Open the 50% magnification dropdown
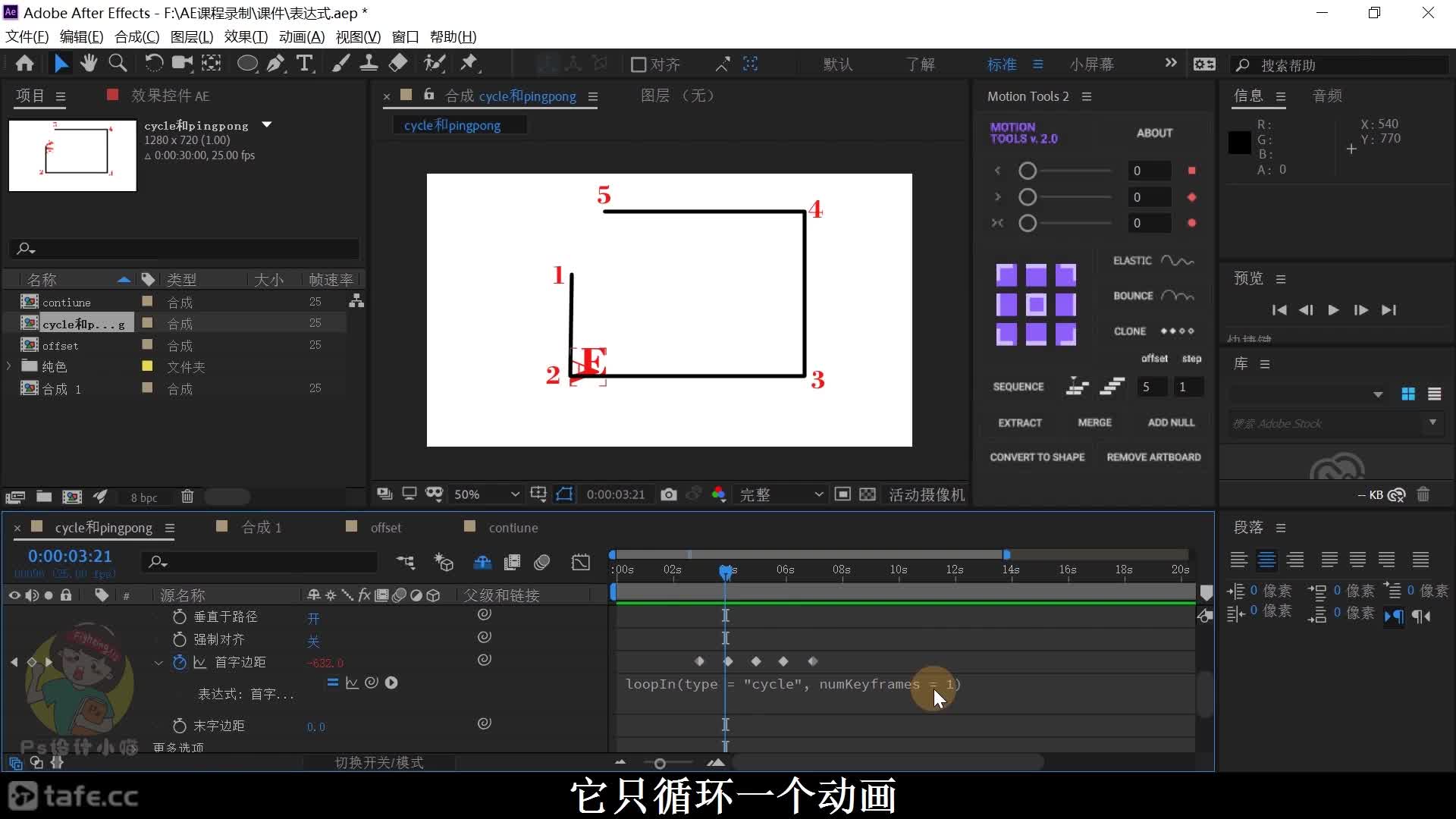The image size is (1456, 819). (x=486, y=494)
